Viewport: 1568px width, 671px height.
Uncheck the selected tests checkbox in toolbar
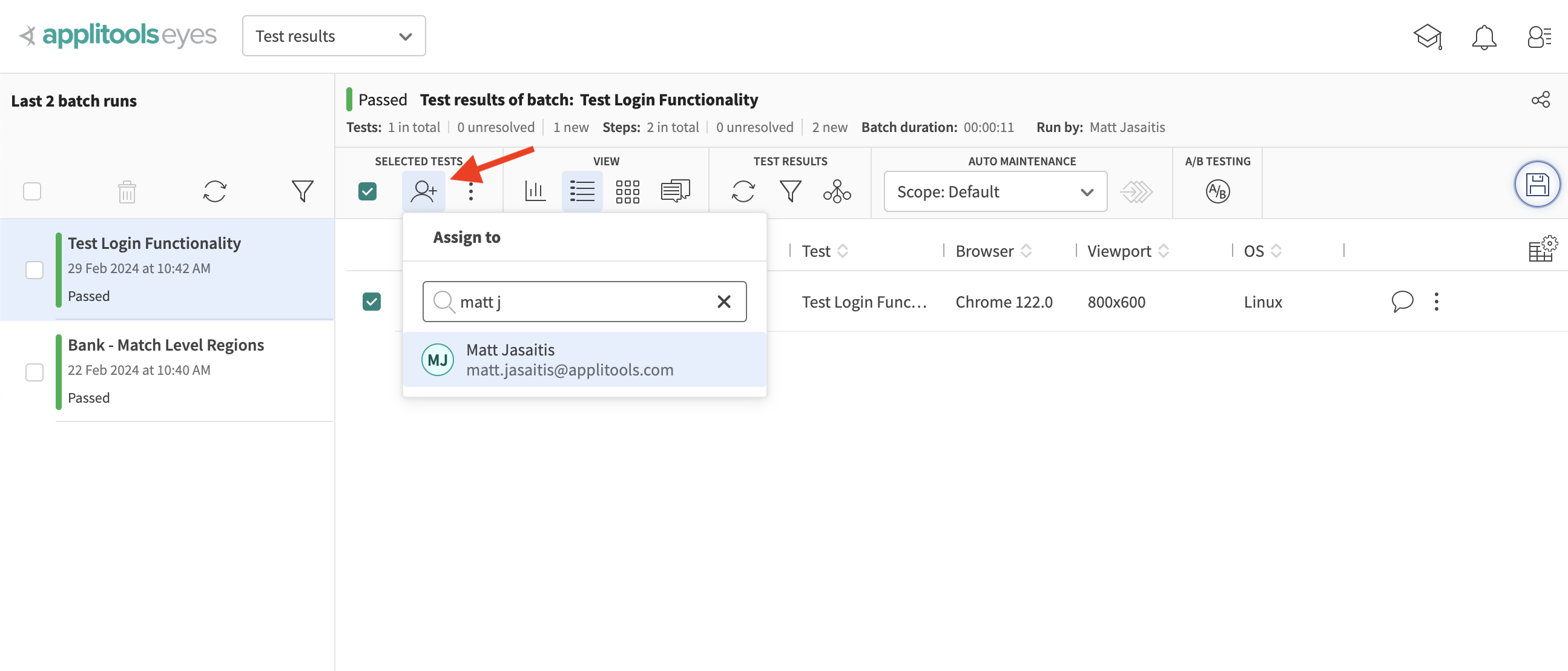coord(367,191)
